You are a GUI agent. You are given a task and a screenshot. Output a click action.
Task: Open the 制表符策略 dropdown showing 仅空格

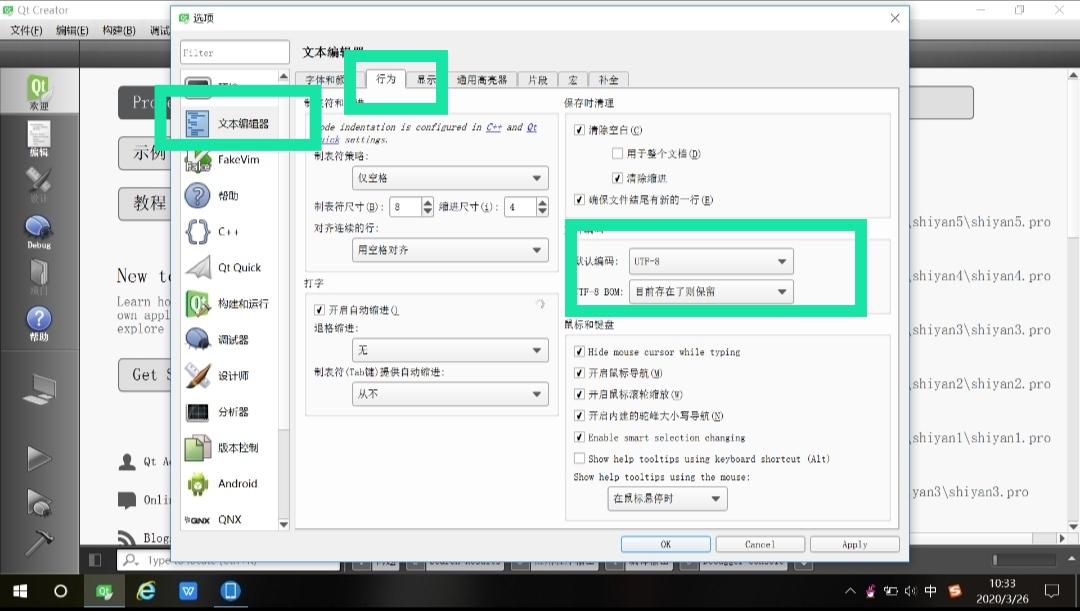coord(450,178)
